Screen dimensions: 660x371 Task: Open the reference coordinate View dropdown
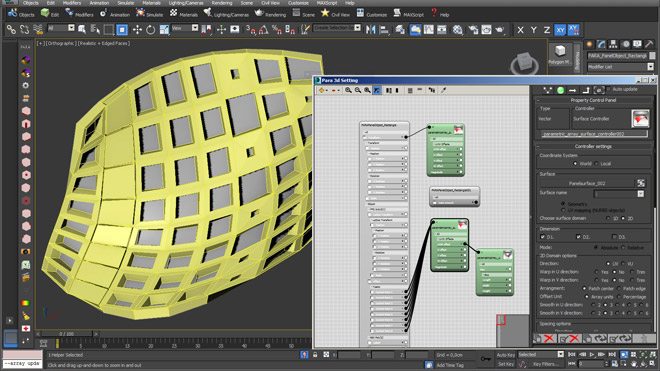point(184,28)
